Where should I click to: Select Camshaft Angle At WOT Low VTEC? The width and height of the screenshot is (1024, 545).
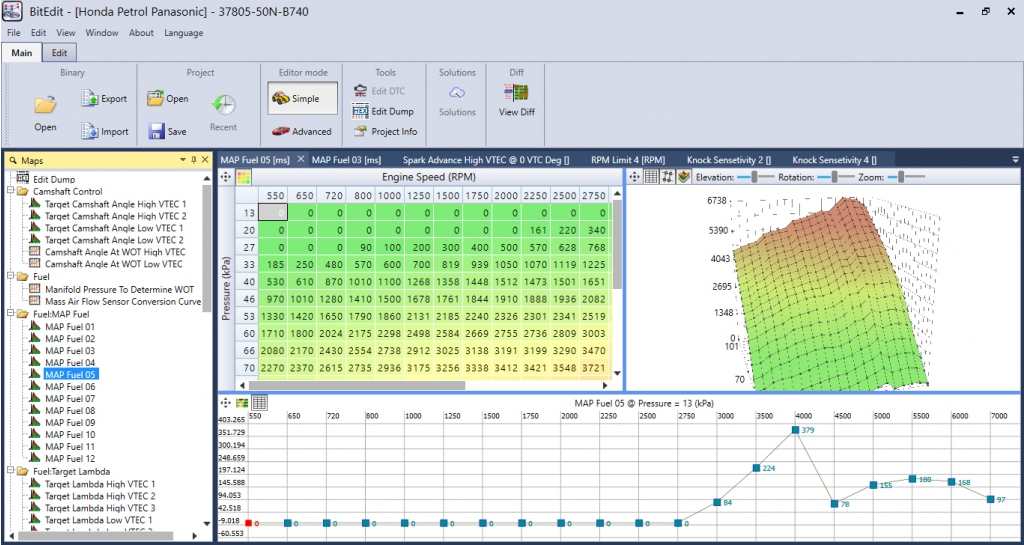(x=114, y=264)
